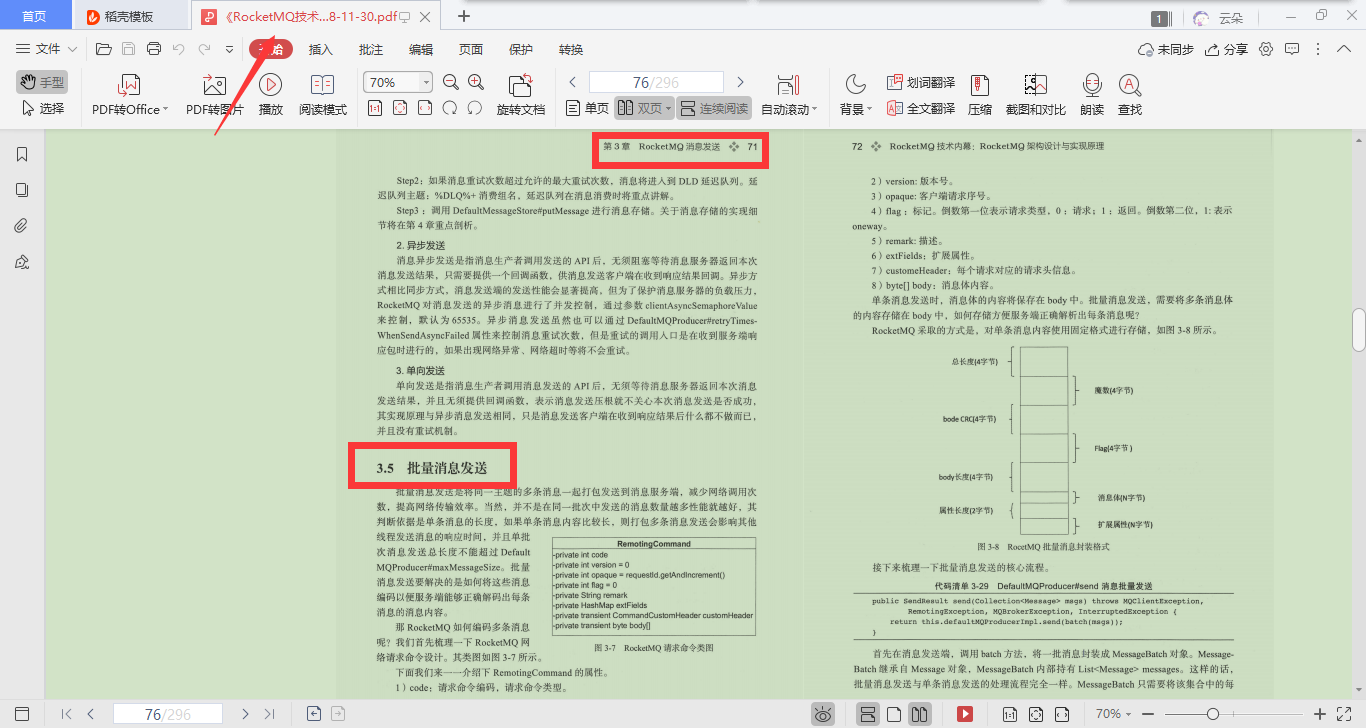Open the thumbnails panel in sidebar

pos(22,190)
